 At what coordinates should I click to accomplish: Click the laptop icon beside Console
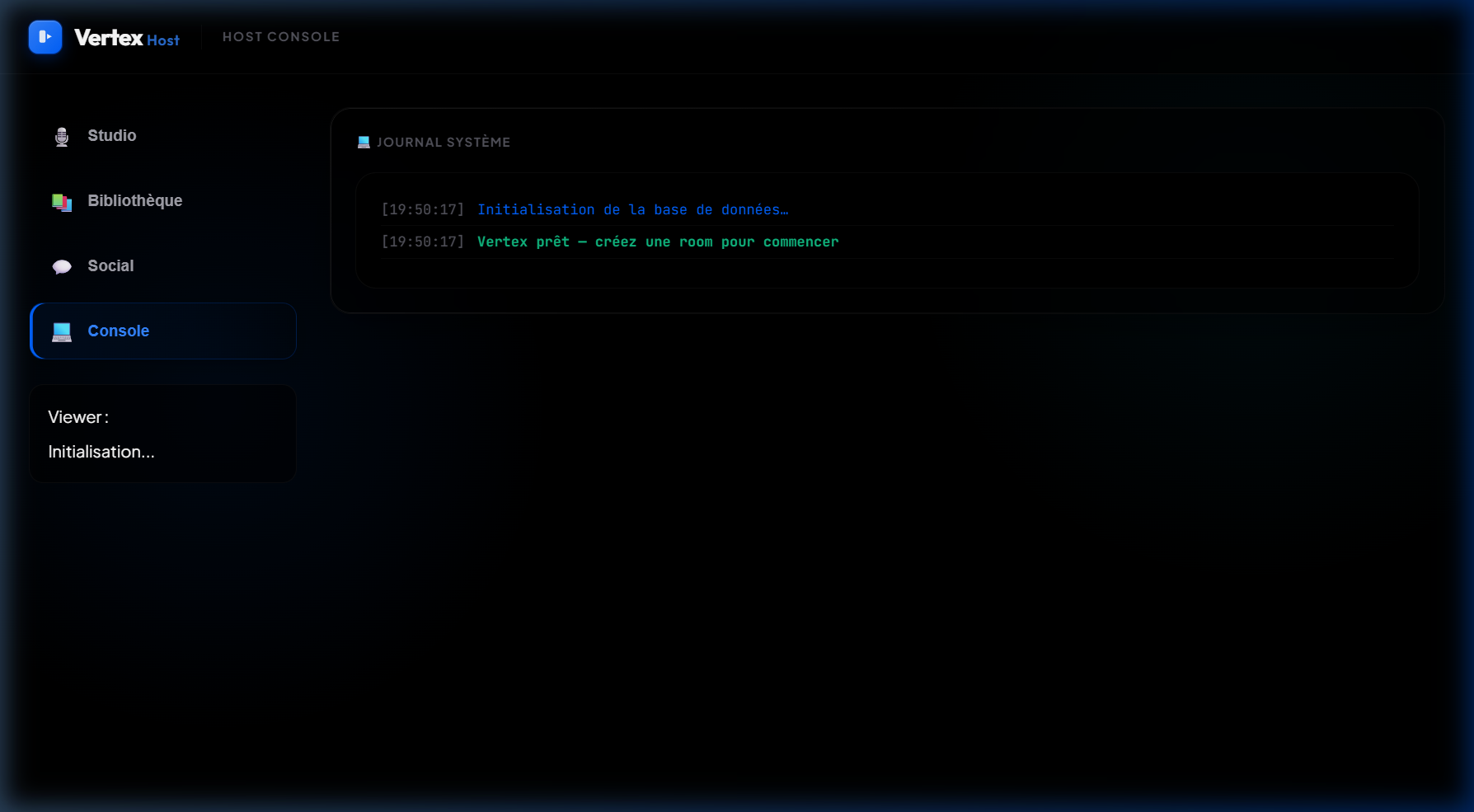pyautogui.click(x=62, y=331)
